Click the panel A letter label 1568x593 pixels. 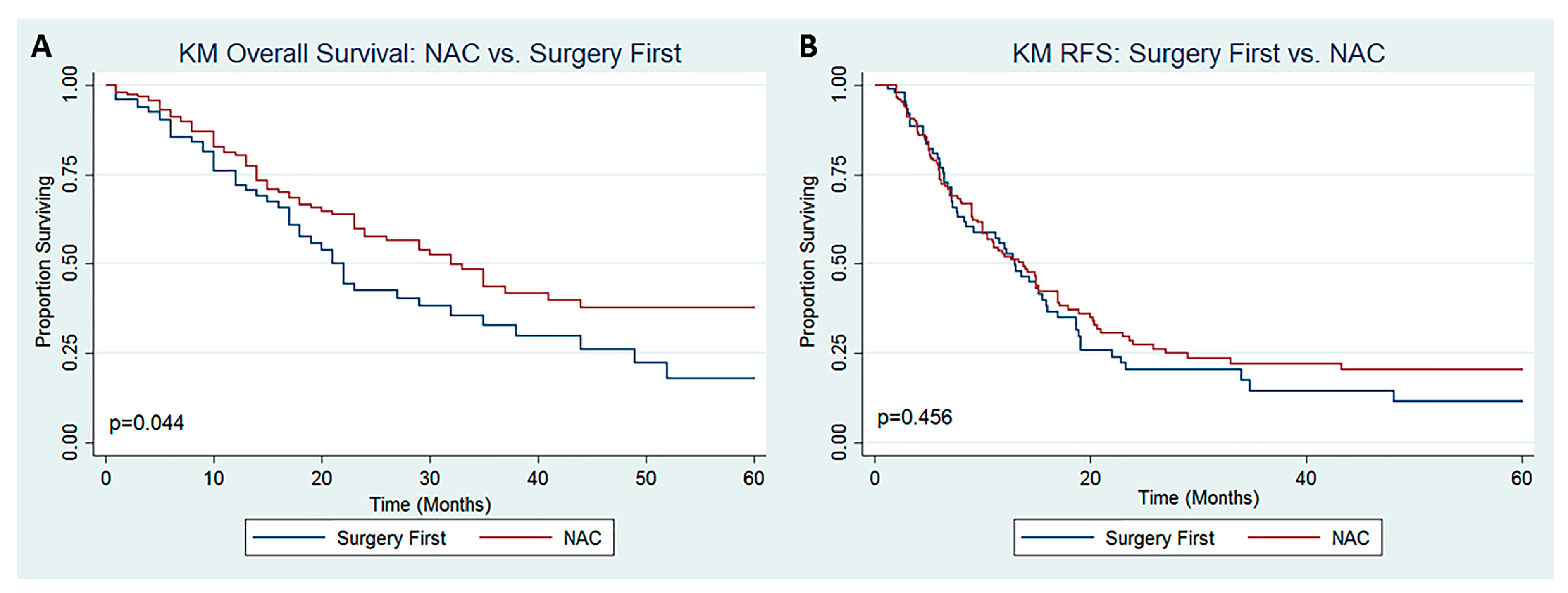(x=41, y=46)
